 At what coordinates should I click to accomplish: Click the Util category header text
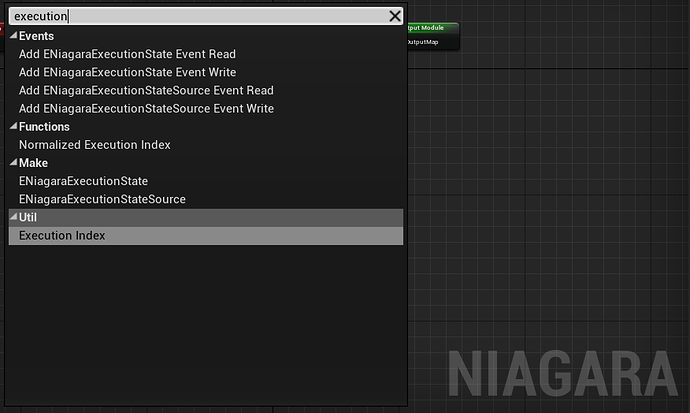pyautogui.click(x=28, y=217)
